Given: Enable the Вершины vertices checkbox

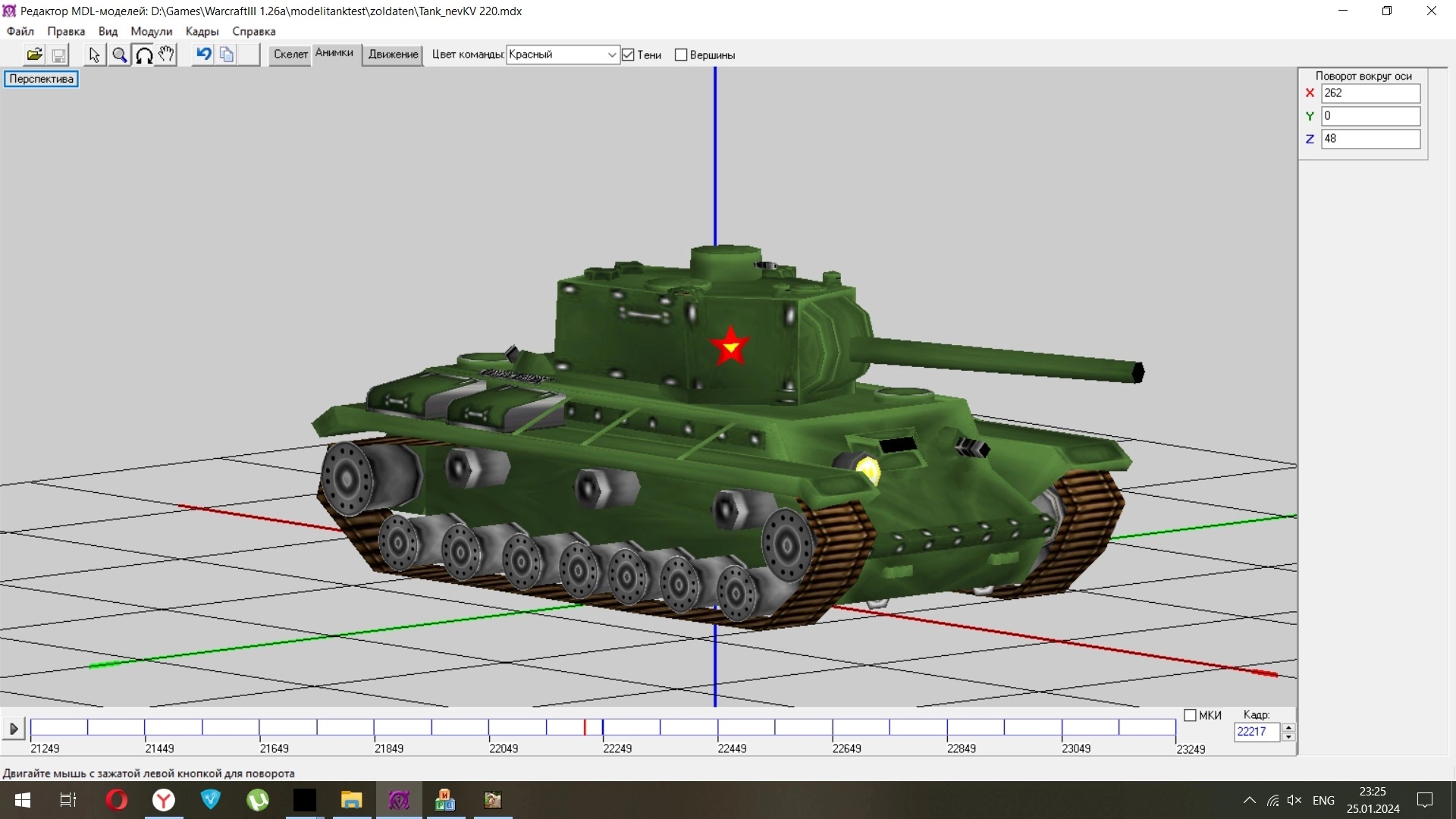Looking at the screenshot, I should (x=681, y=55).
